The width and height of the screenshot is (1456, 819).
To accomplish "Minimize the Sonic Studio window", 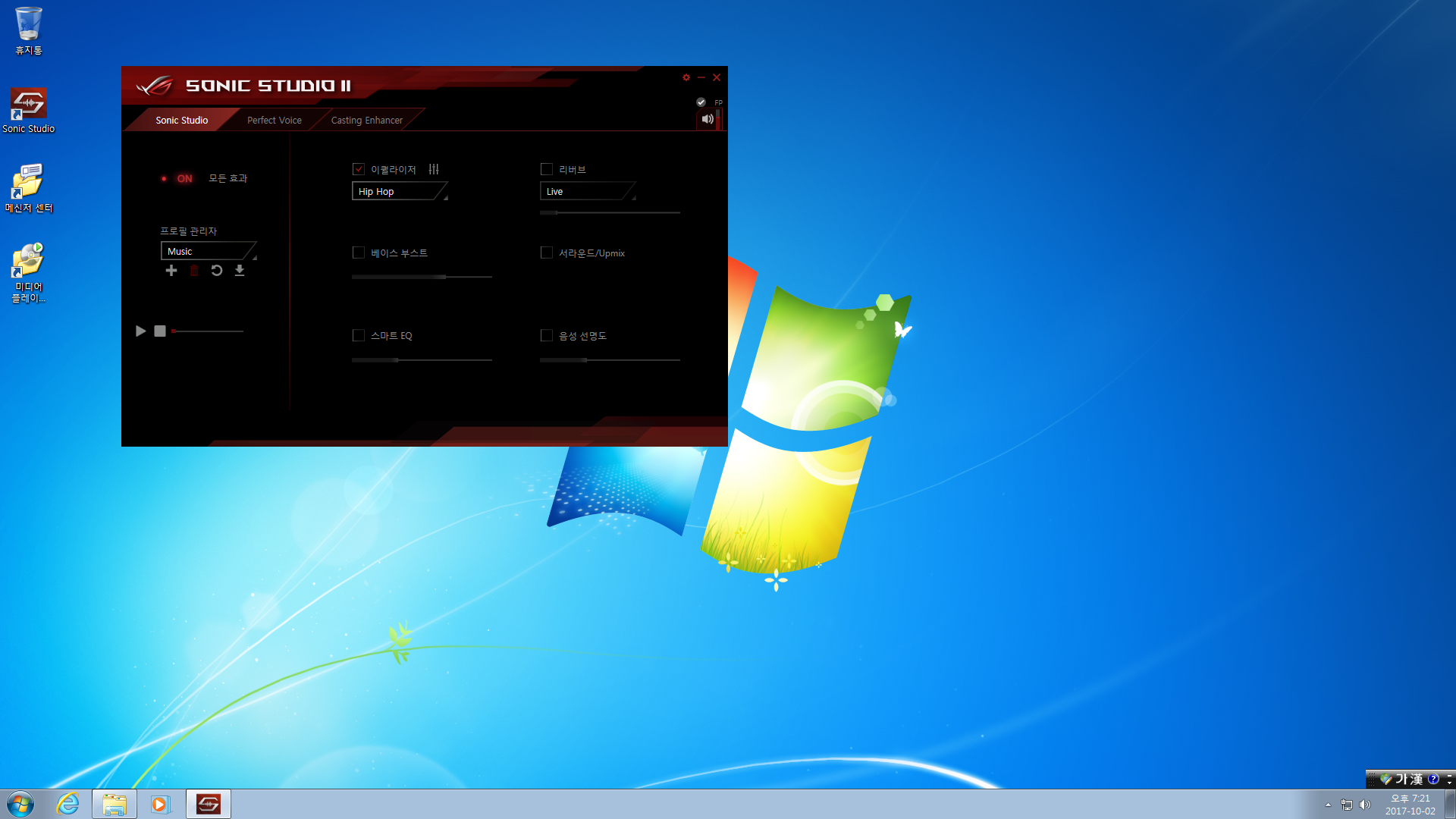I will [x=701, y=77].
